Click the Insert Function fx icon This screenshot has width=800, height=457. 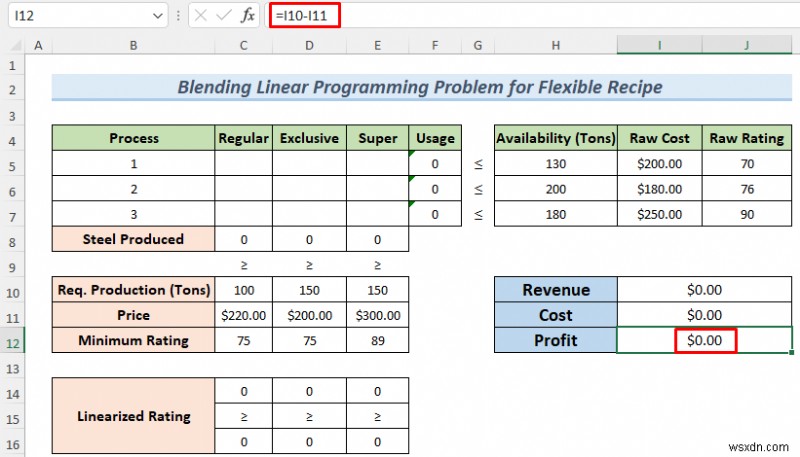(x=247, y=15)
